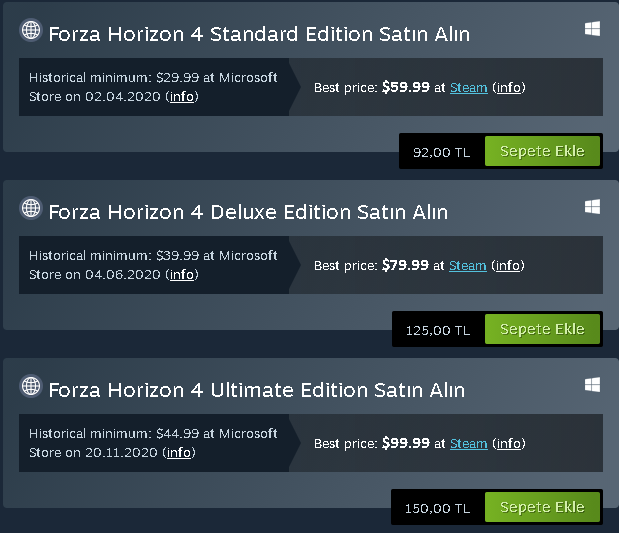Click info link next to $79.99 Steam price

point(508,266)
